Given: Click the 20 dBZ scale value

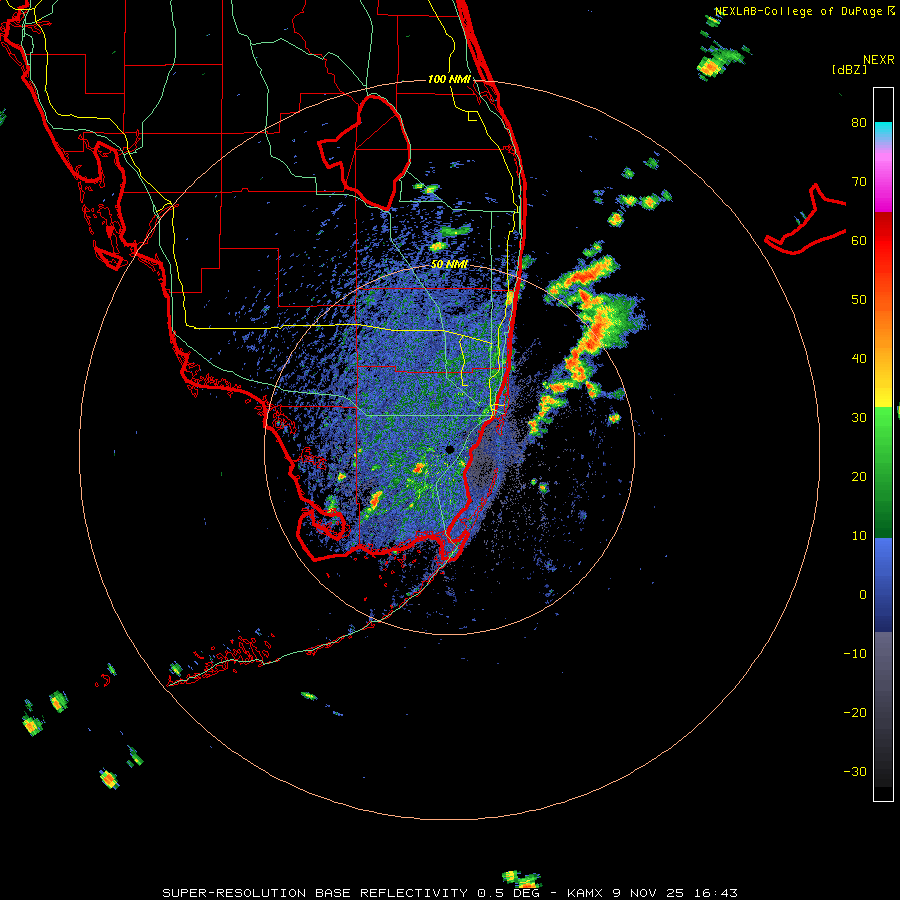Looking at the screenshot, I should coord(859,477).
